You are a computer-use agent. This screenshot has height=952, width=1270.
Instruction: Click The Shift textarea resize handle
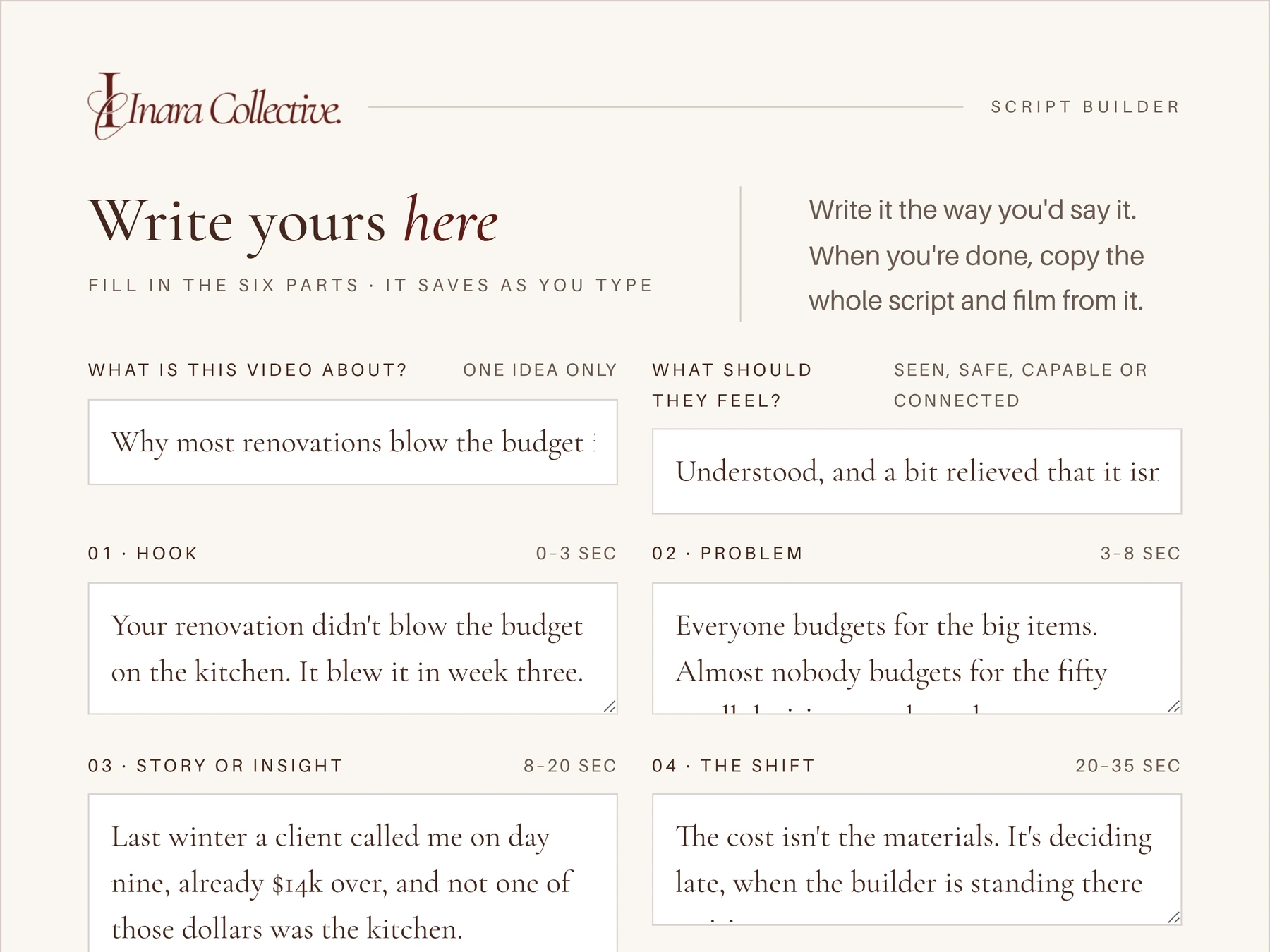pyautogui.click(x=1173, y=917)
